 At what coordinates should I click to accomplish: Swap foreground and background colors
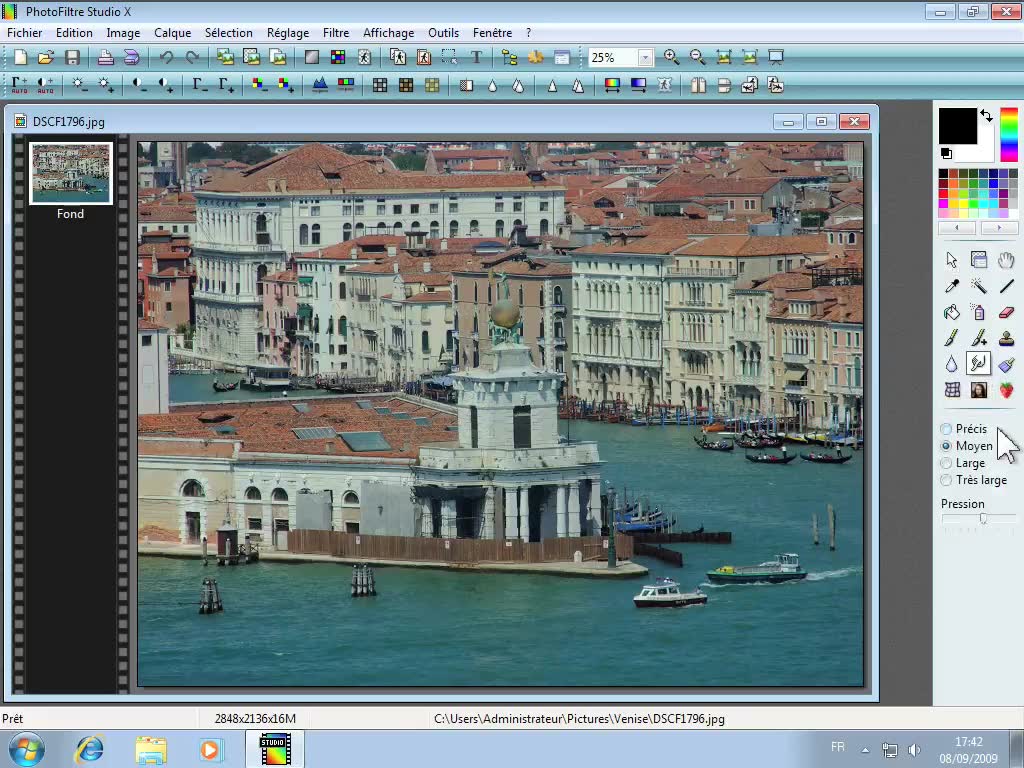987,116
